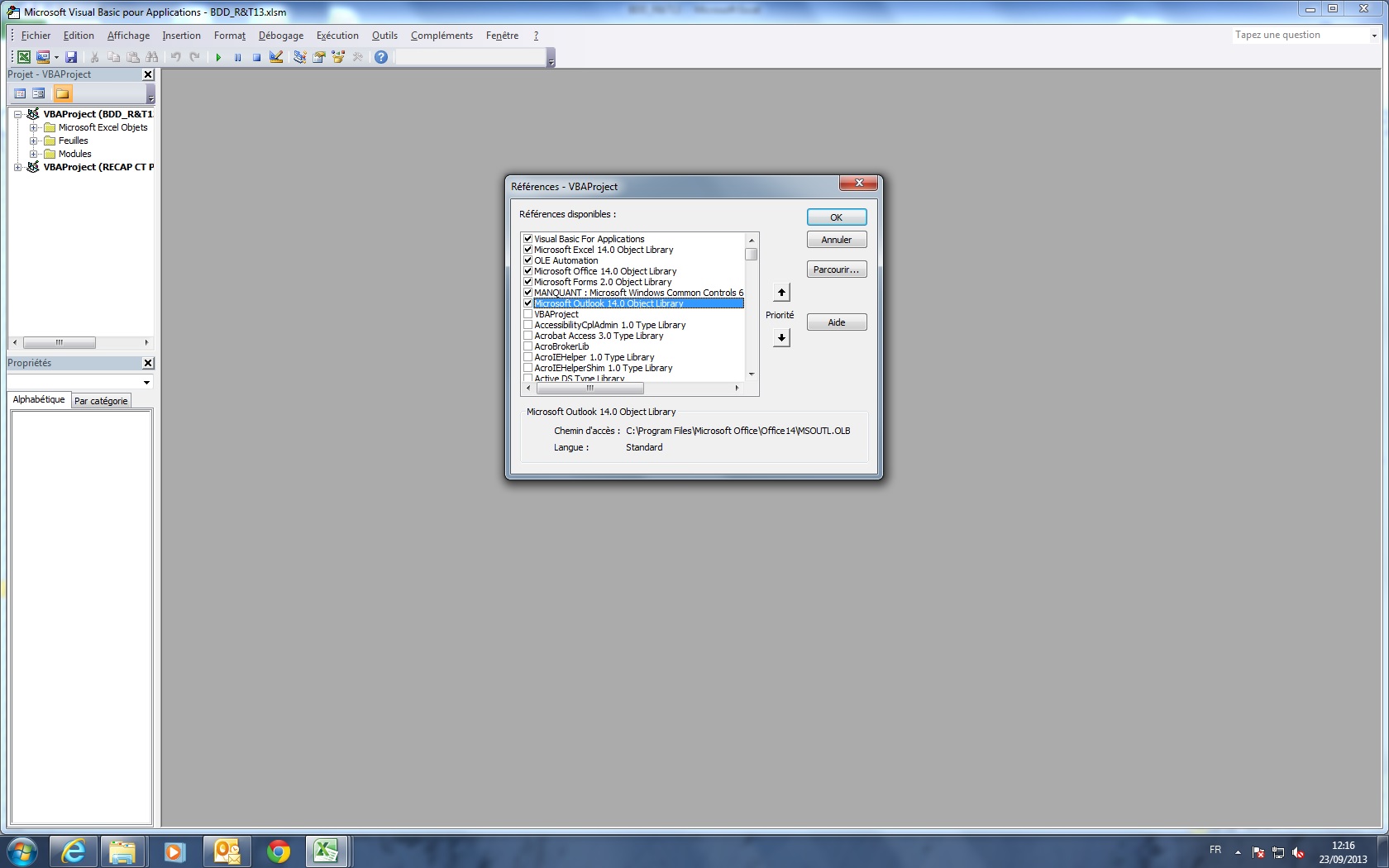Click the green Run macro icon
1389x868 pixels.
tap(218, 57)
